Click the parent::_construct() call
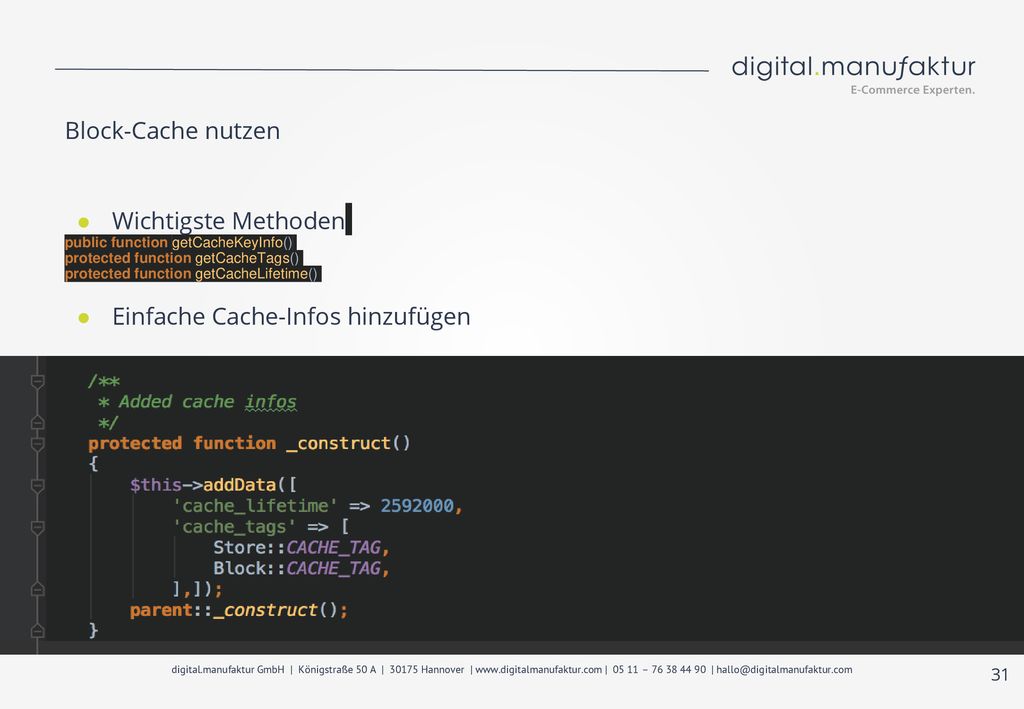This screenshot has width=1024, height=709. click(238, 610)
